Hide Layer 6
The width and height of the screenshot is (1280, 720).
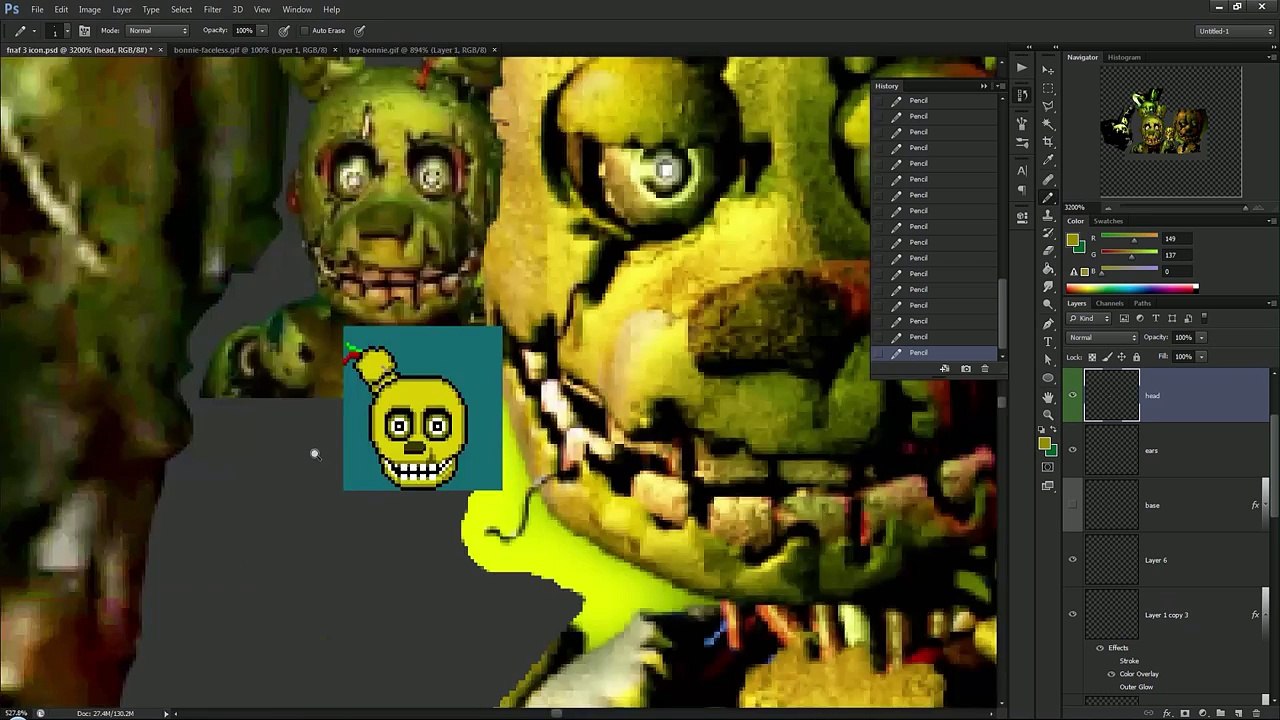[x=1073, y=560]
